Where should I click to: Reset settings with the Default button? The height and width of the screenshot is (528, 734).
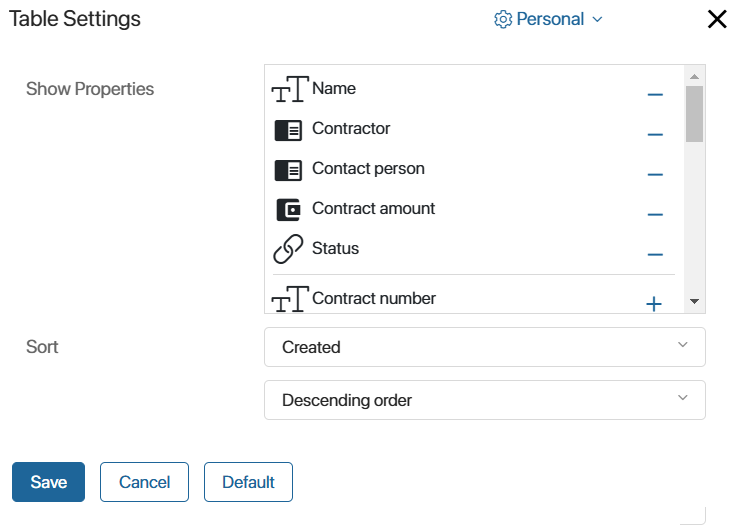pyautogui.click(x=248, y=482)
